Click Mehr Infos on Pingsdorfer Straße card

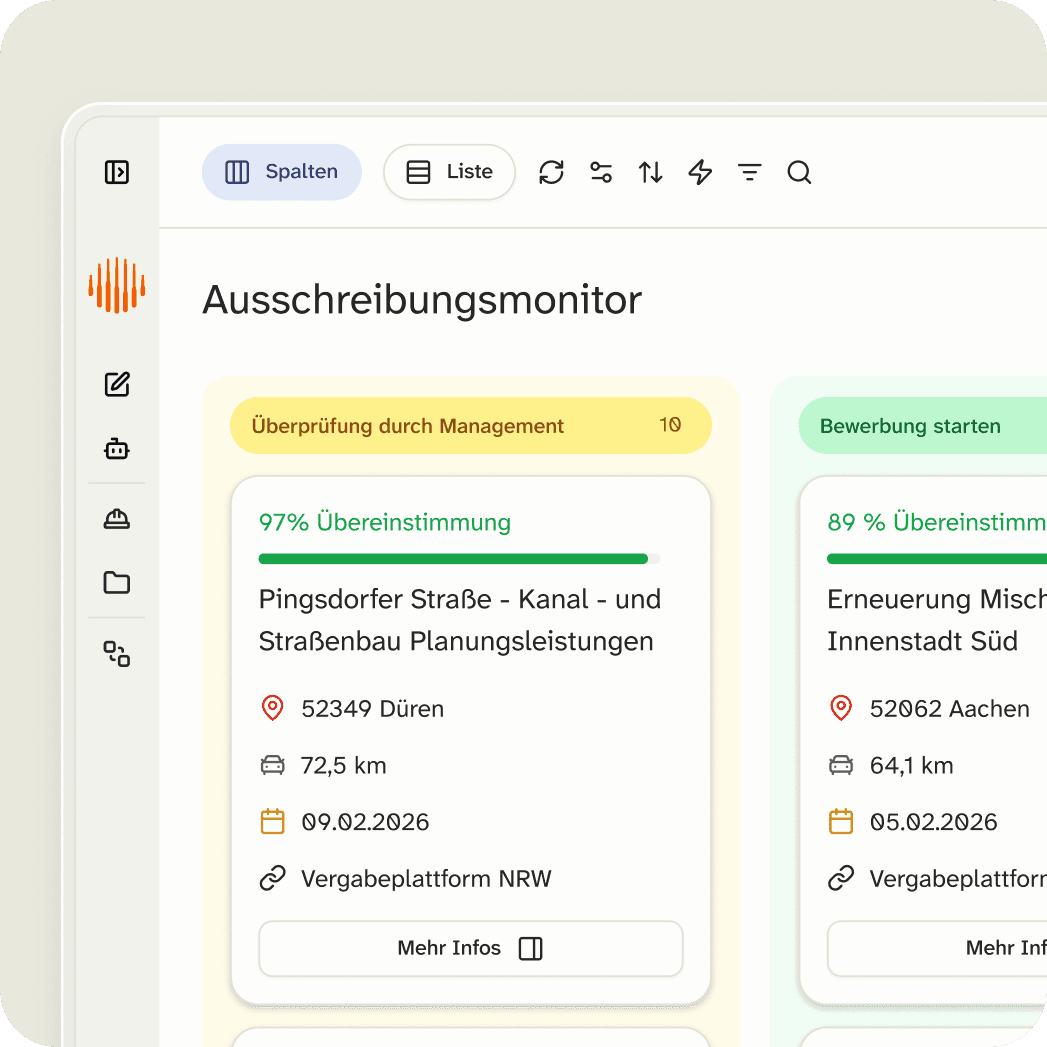(x=471, y=948)
